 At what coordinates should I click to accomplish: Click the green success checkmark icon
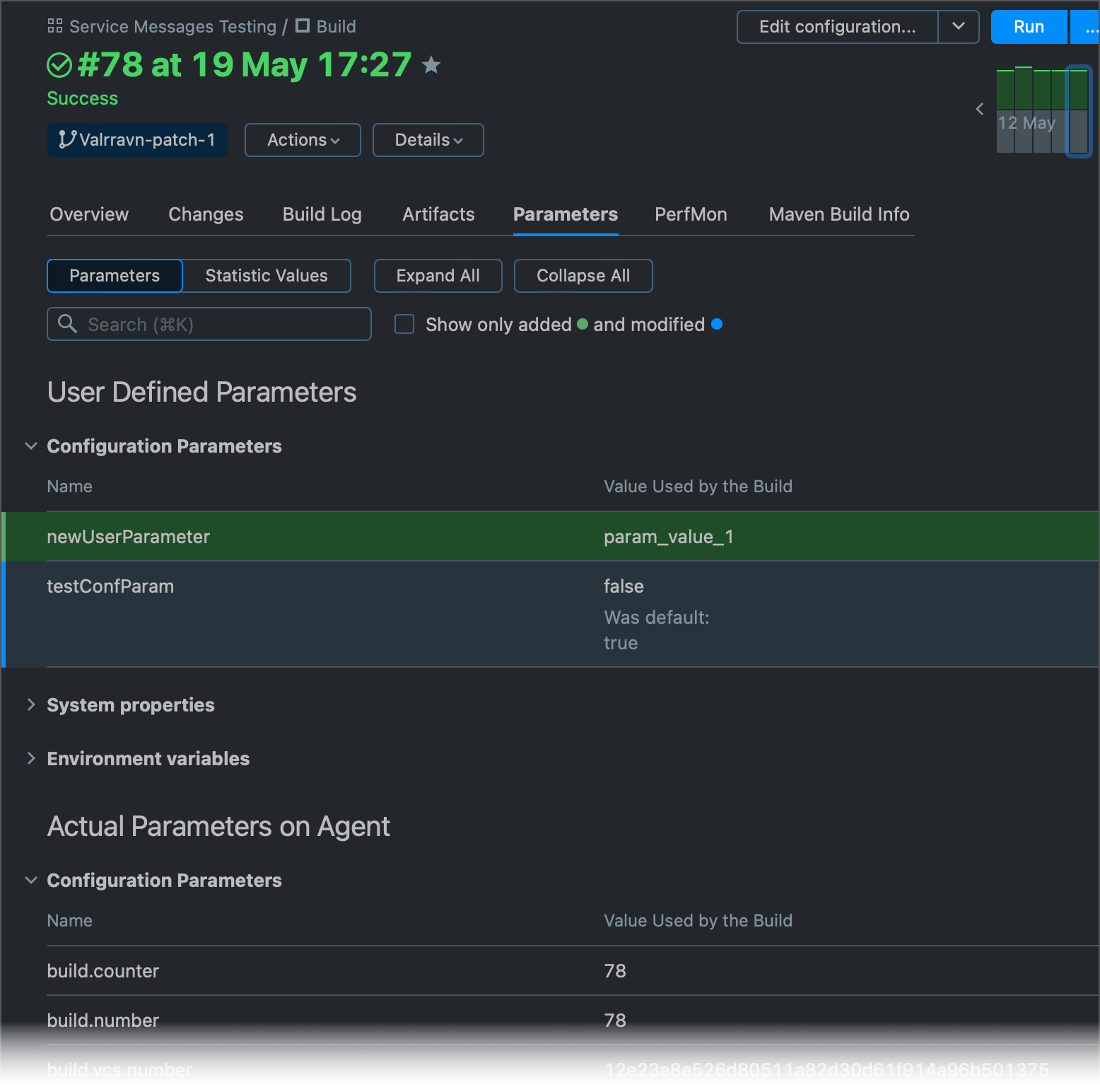coord(59,65)
